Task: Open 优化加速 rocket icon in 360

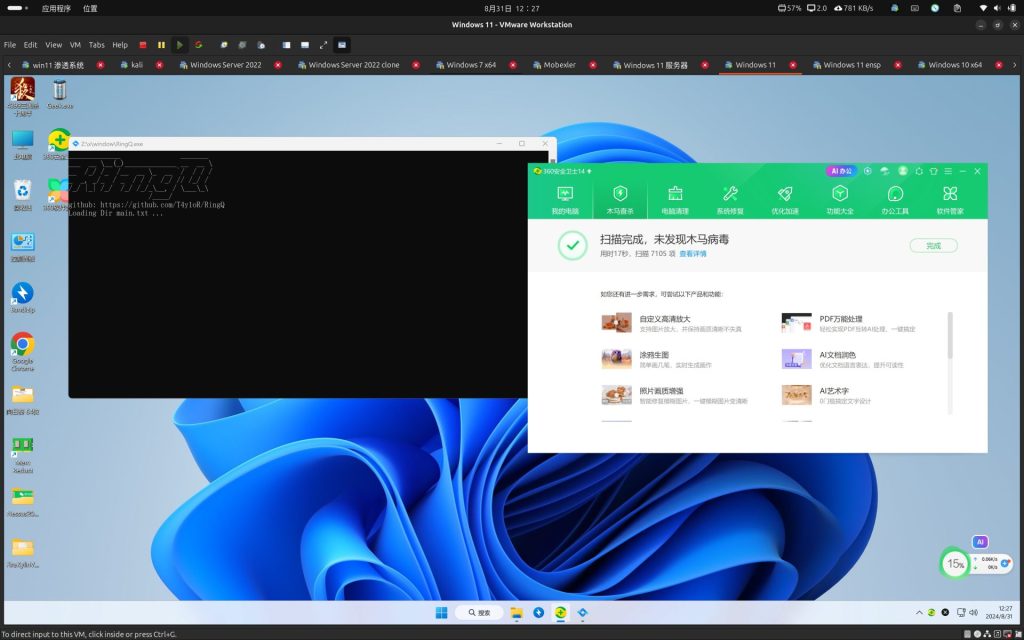Action: click(x=784, y=200)
